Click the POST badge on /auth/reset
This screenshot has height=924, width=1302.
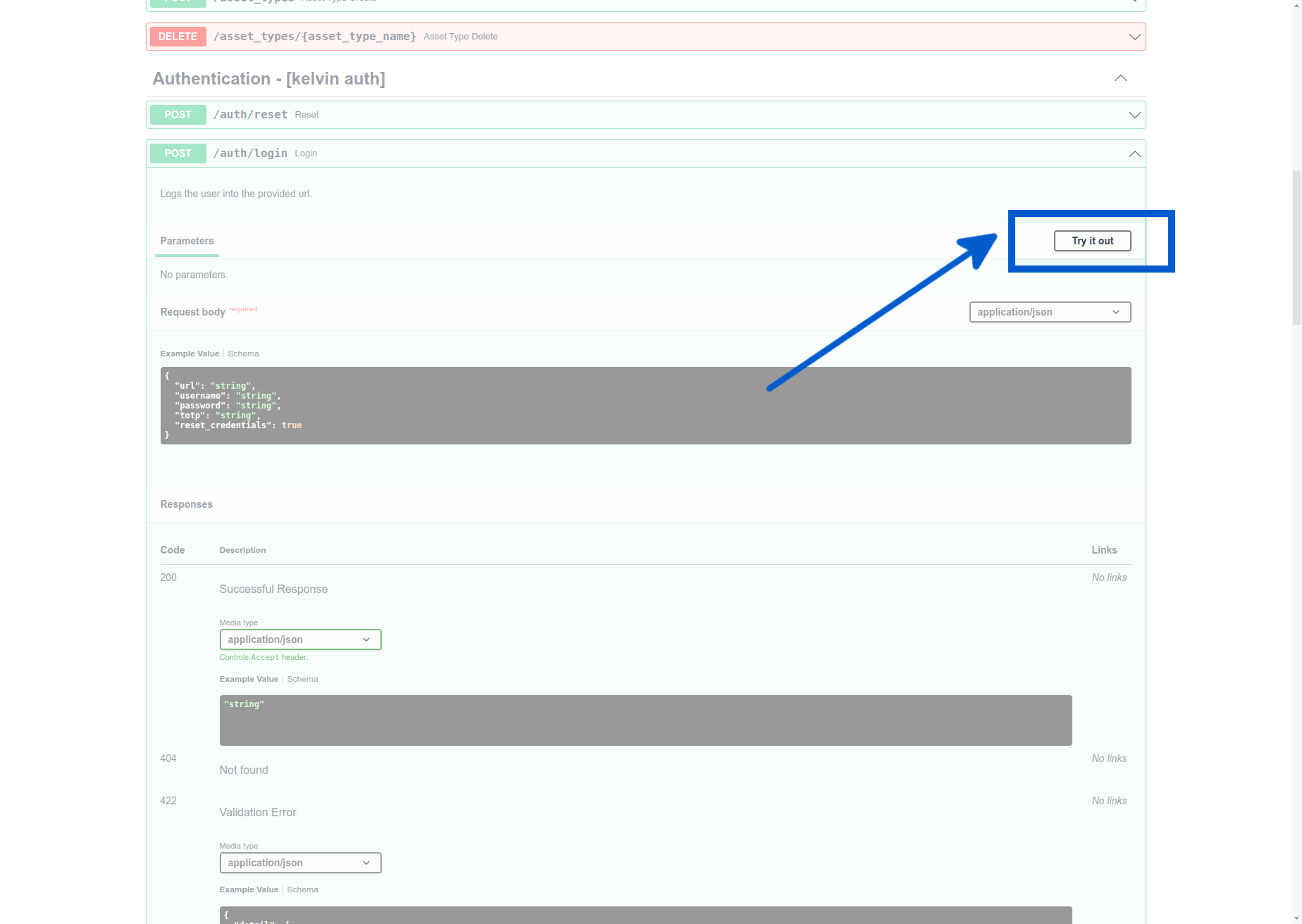coord(177,114)
